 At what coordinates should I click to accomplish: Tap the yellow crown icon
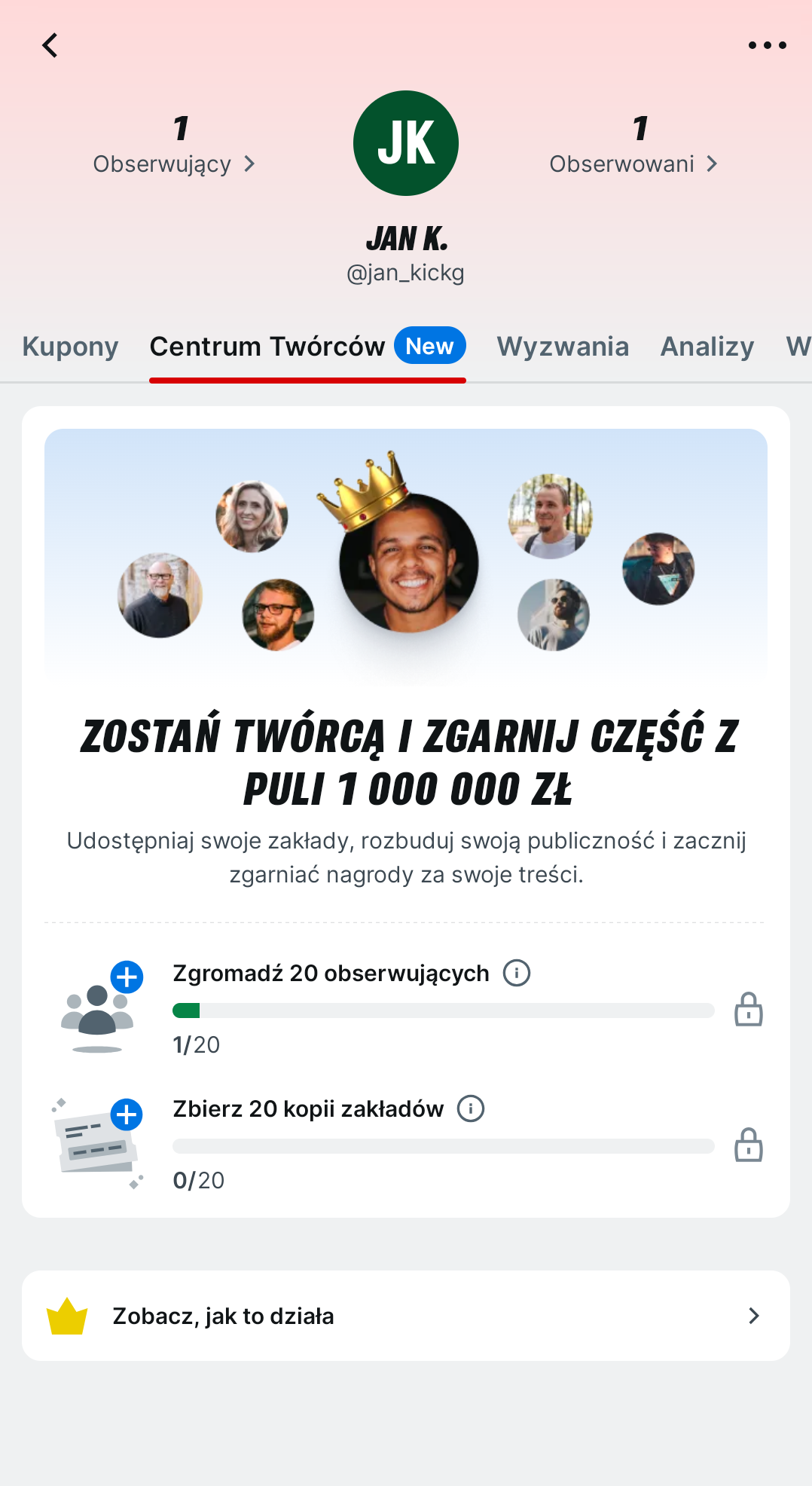[x=67, y=1316]
